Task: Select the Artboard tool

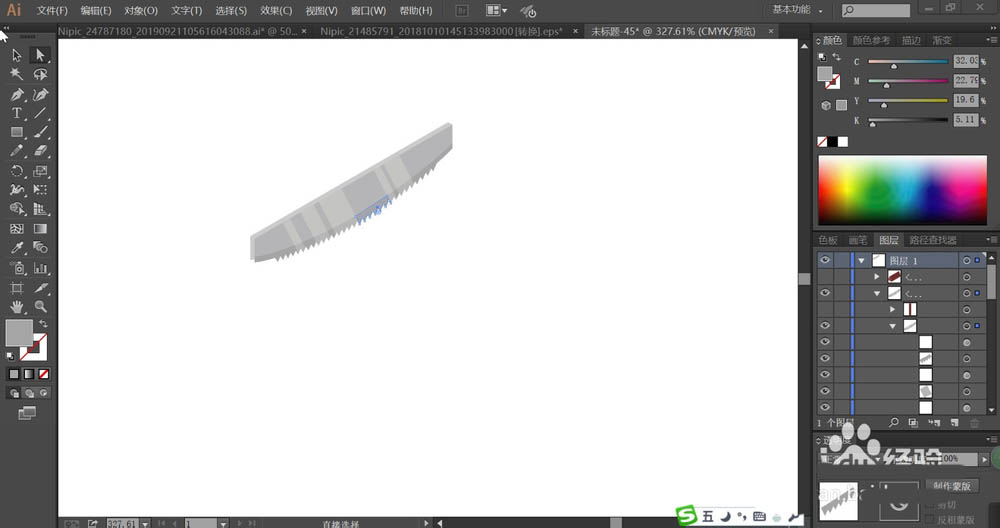Action: tap(17, 288)
